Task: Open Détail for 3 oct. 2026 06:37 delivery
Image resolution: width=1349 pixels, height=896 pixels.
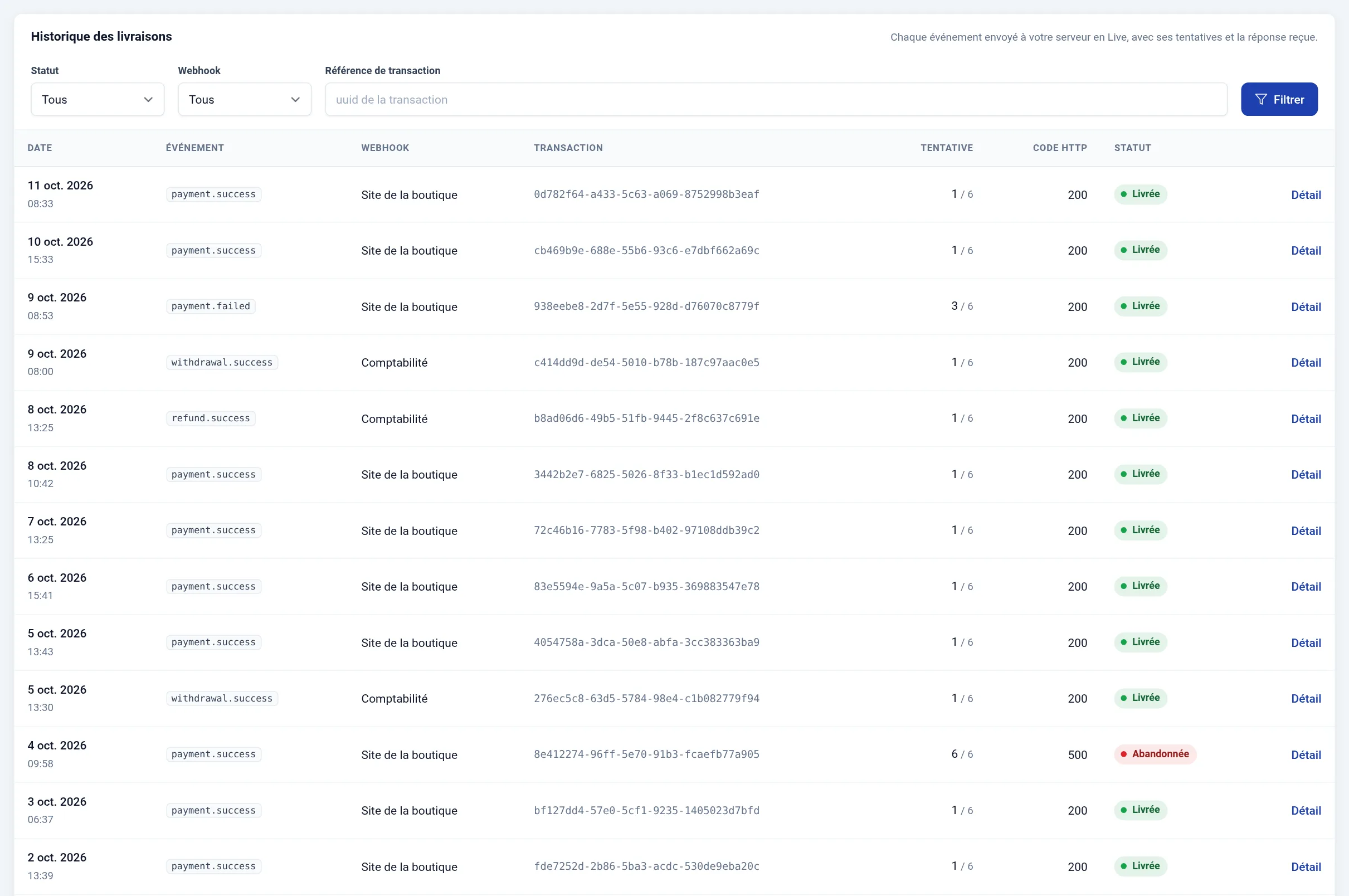Action: click(x=1306, y=811)
